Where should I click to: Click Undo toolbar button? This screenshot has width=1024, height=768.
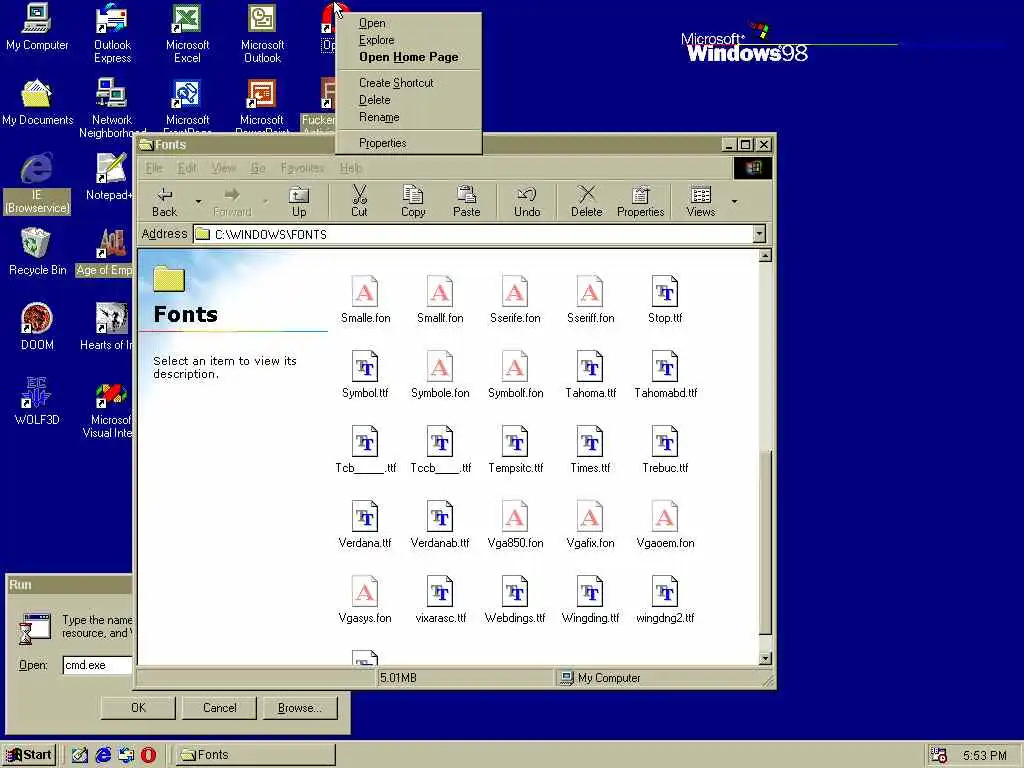[527, 201]
